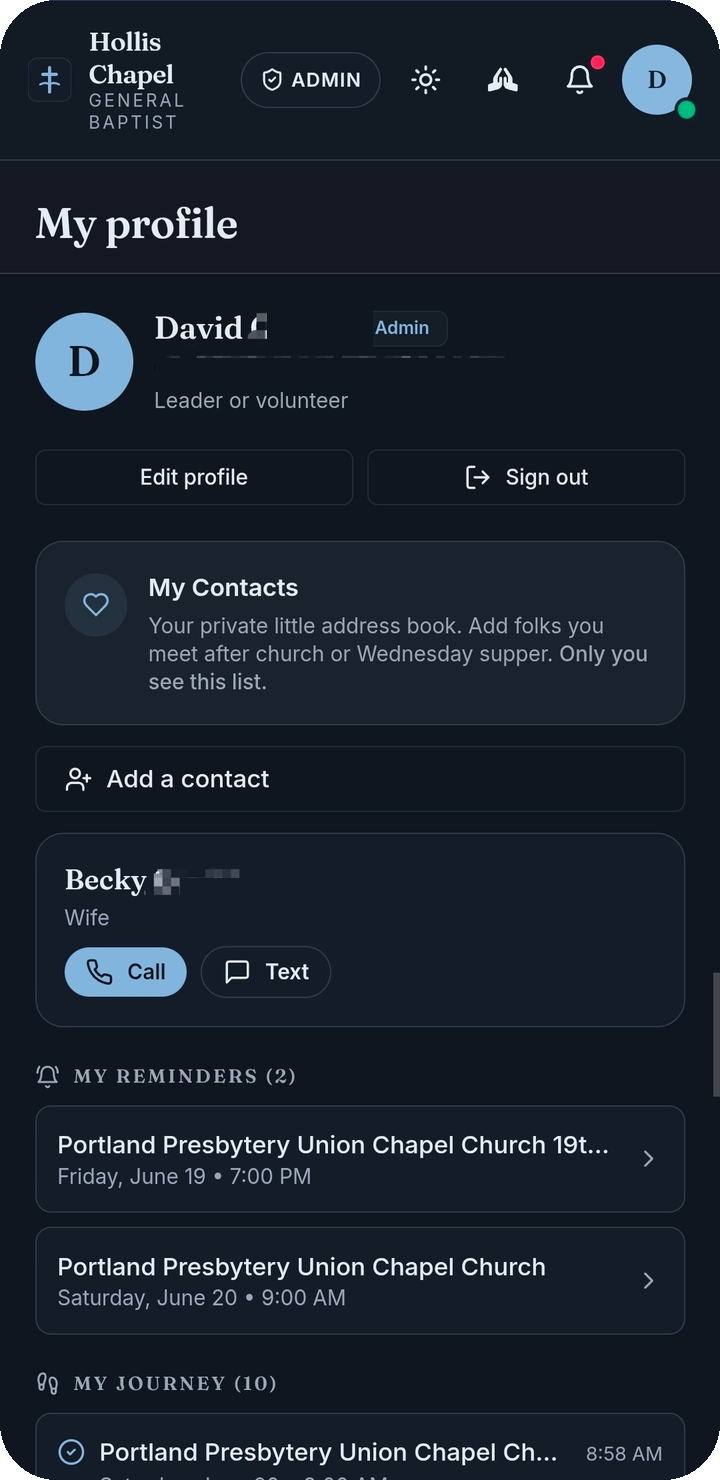Toggle light mode with the sun icon

[426, 80]
